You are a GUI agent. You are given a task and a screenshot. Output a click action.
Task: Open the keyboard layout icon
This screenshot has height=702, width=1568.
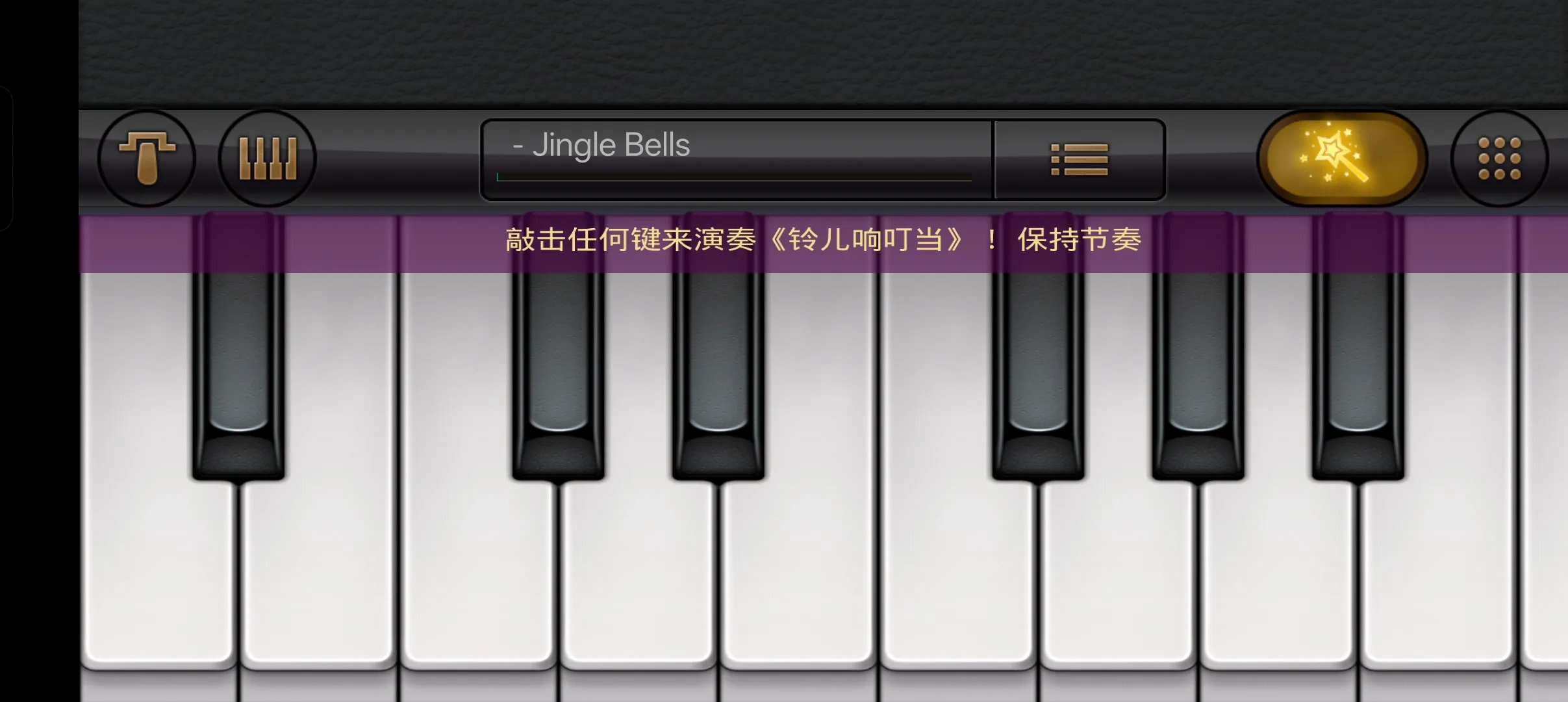(268, 158)
